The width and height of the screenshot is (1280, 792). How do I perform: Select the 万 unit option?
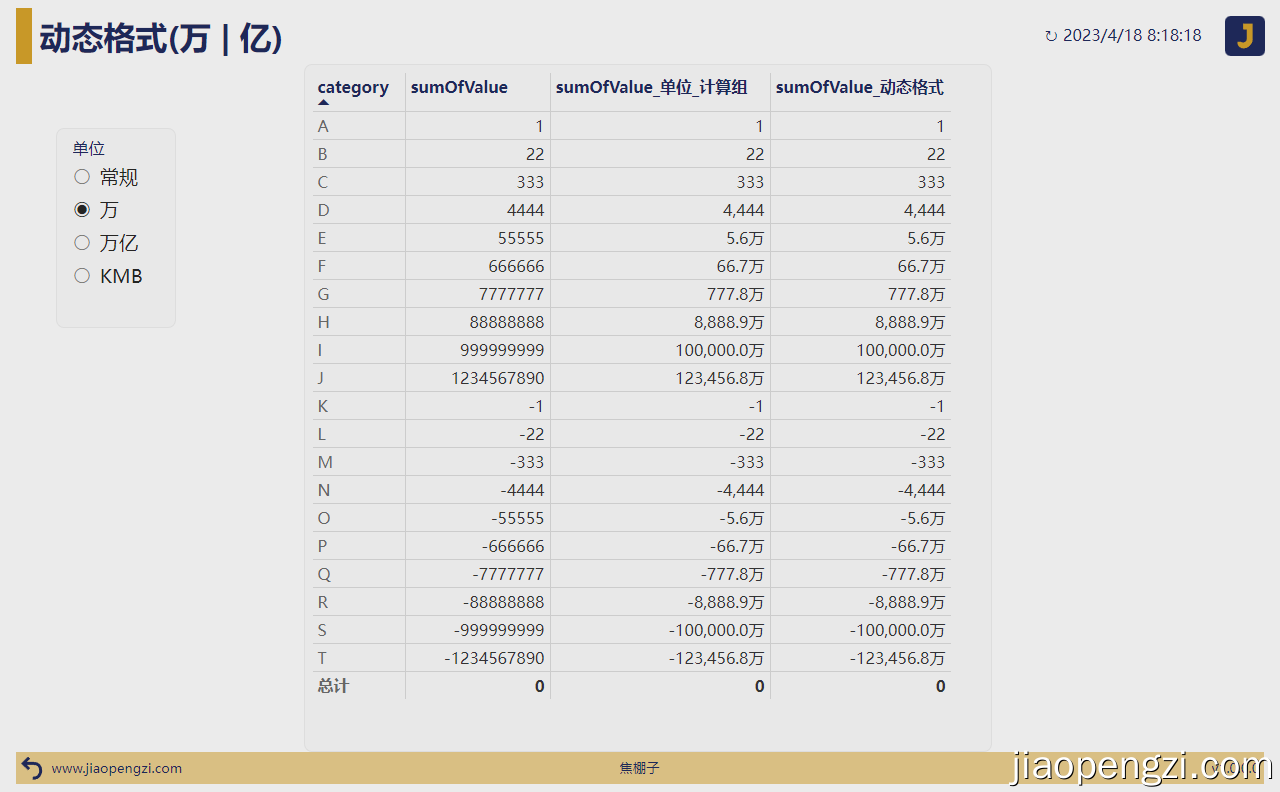coord(96,210)
